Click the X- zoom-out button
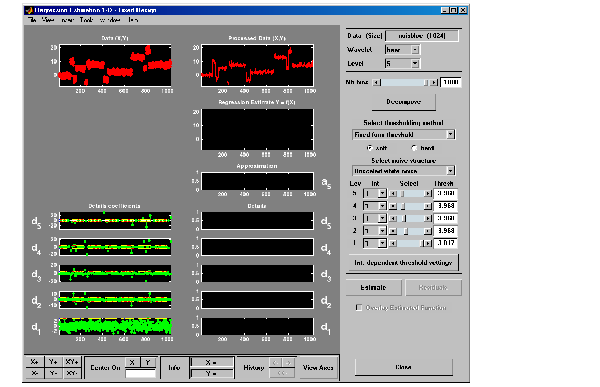Viewport: 600px width, 387px height. pos(34,373)
